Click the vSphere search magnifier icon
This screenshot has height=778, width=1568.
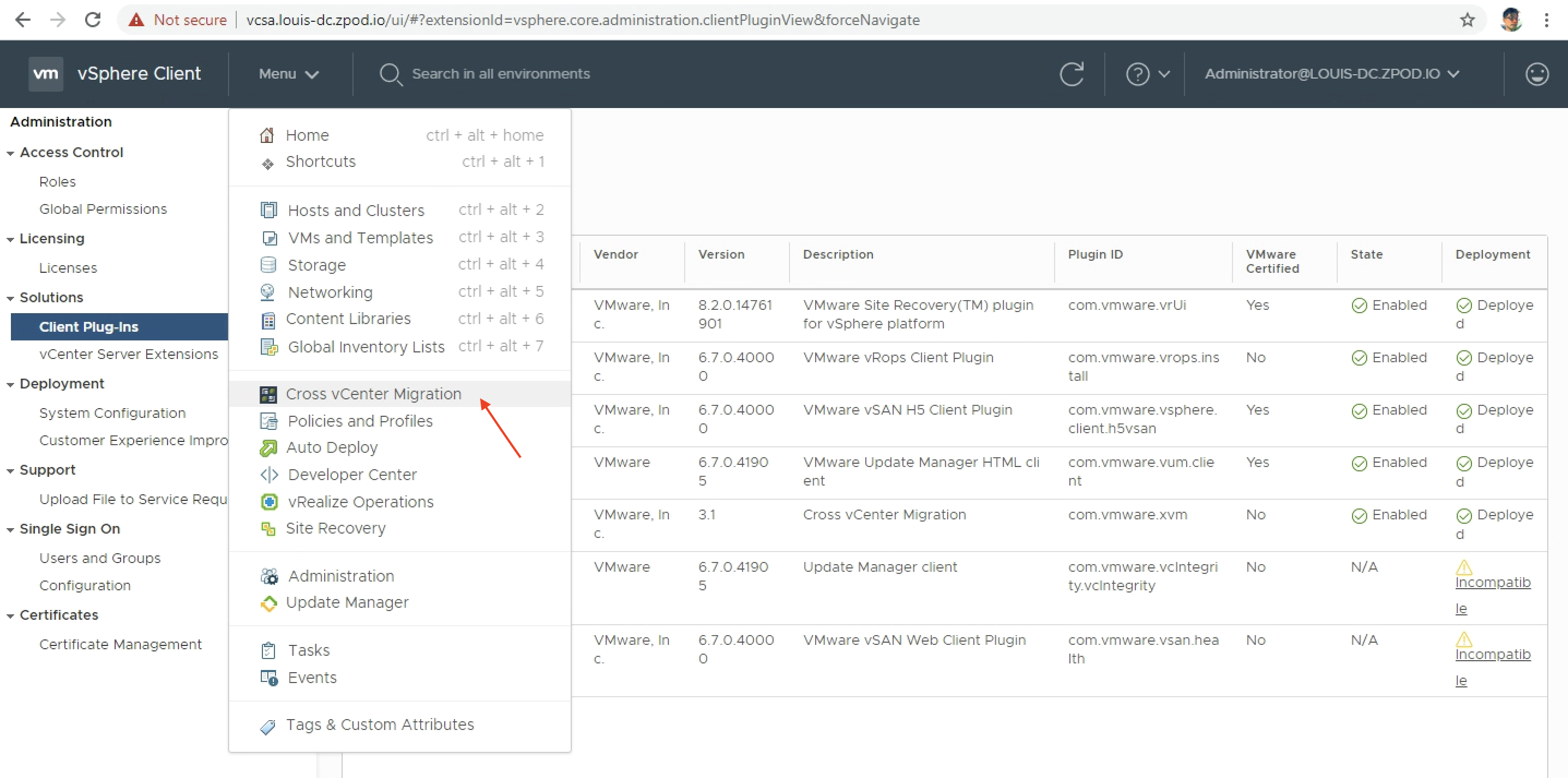click(x=390, y=74)
